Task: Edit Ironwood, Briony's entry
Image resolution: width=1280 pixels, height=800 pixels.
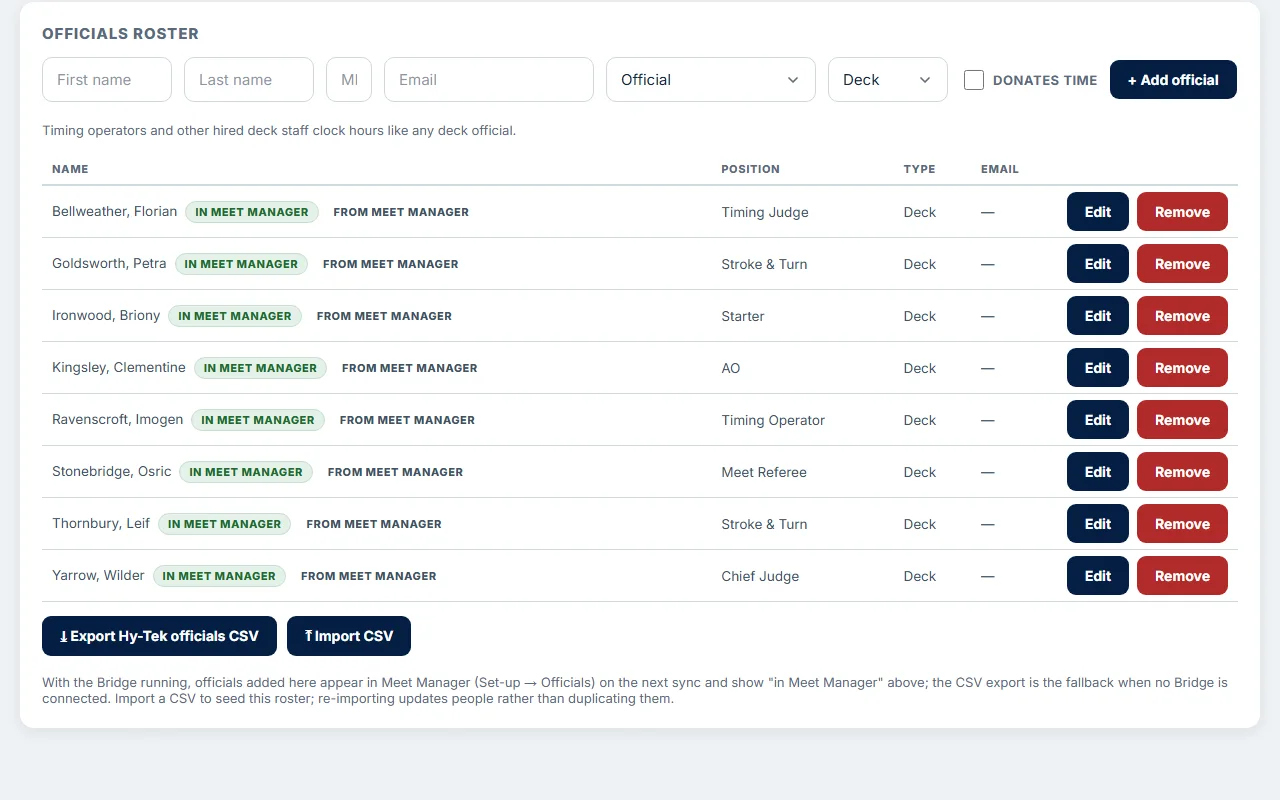Action: (x=1098, y=316)
